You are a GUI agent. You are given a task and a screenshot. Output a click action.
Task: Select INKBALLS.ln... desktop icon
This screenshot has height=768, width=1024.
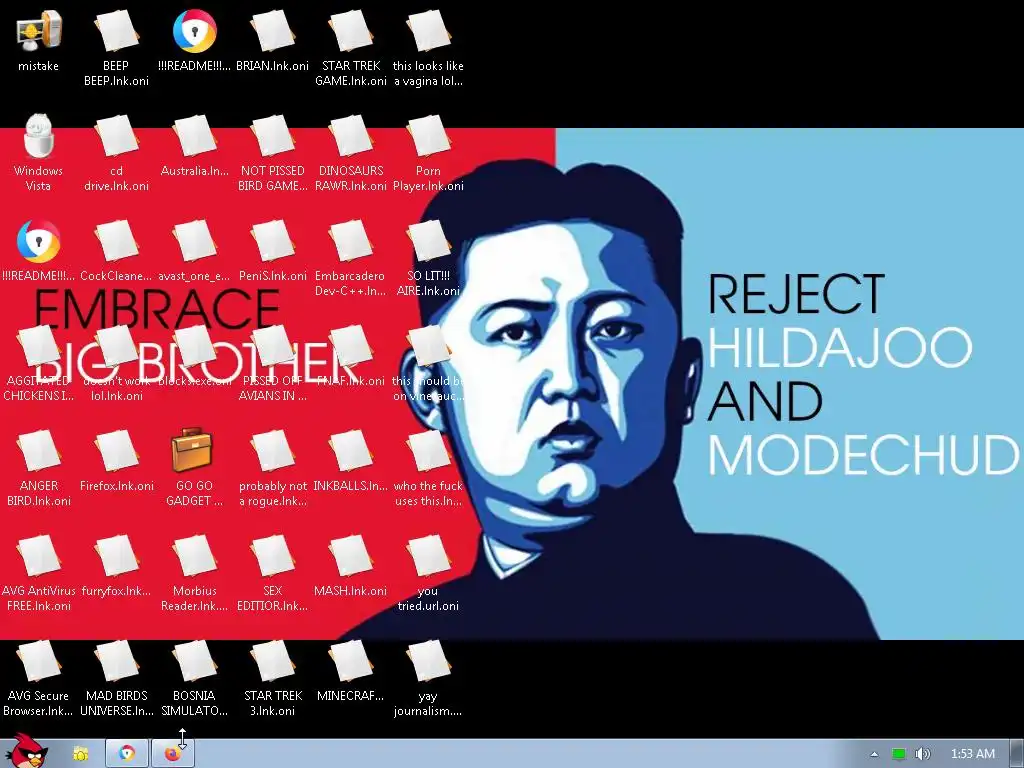(x=351, y=452)
